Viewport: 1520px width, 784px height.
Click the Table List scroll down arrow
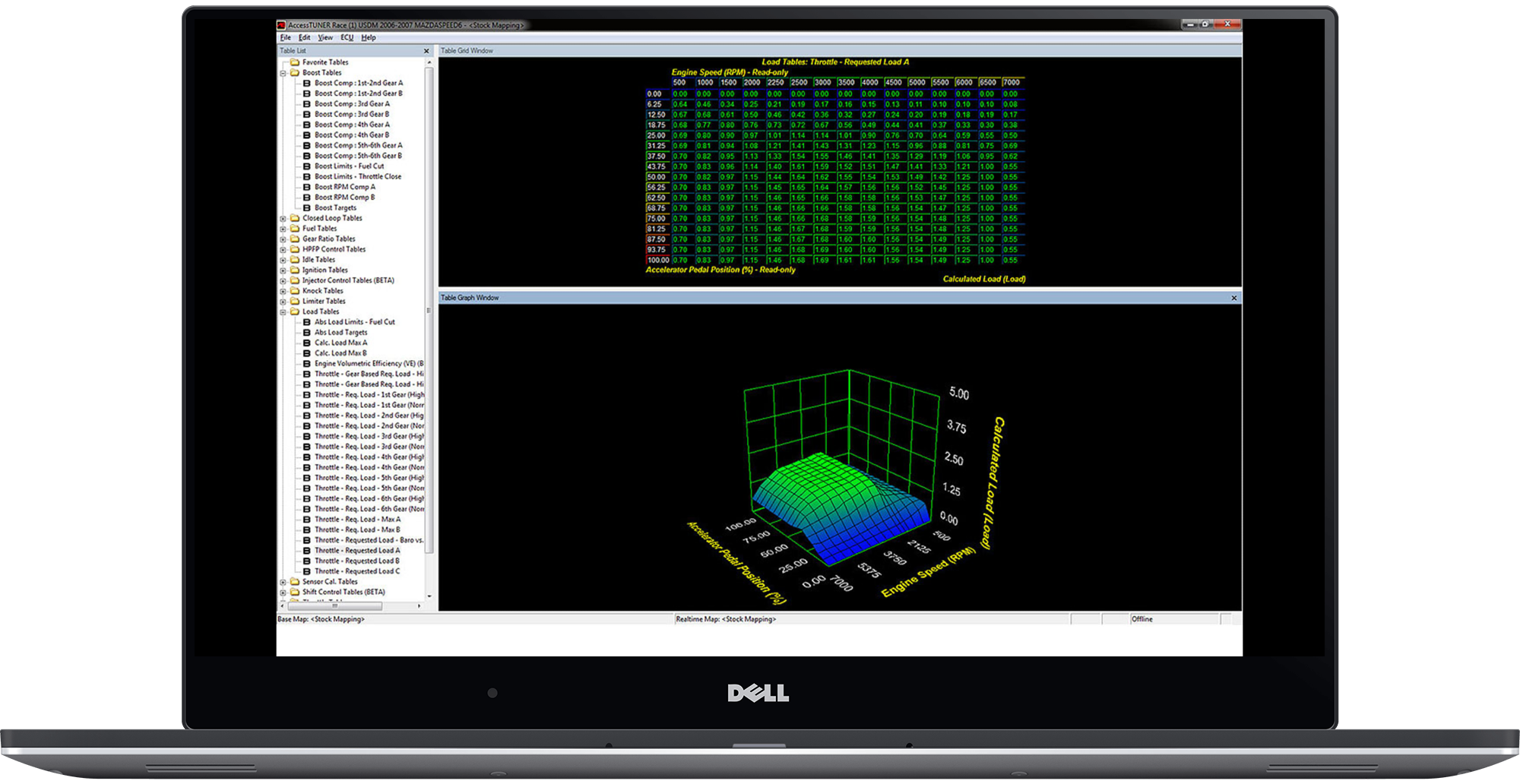point(429,596)
